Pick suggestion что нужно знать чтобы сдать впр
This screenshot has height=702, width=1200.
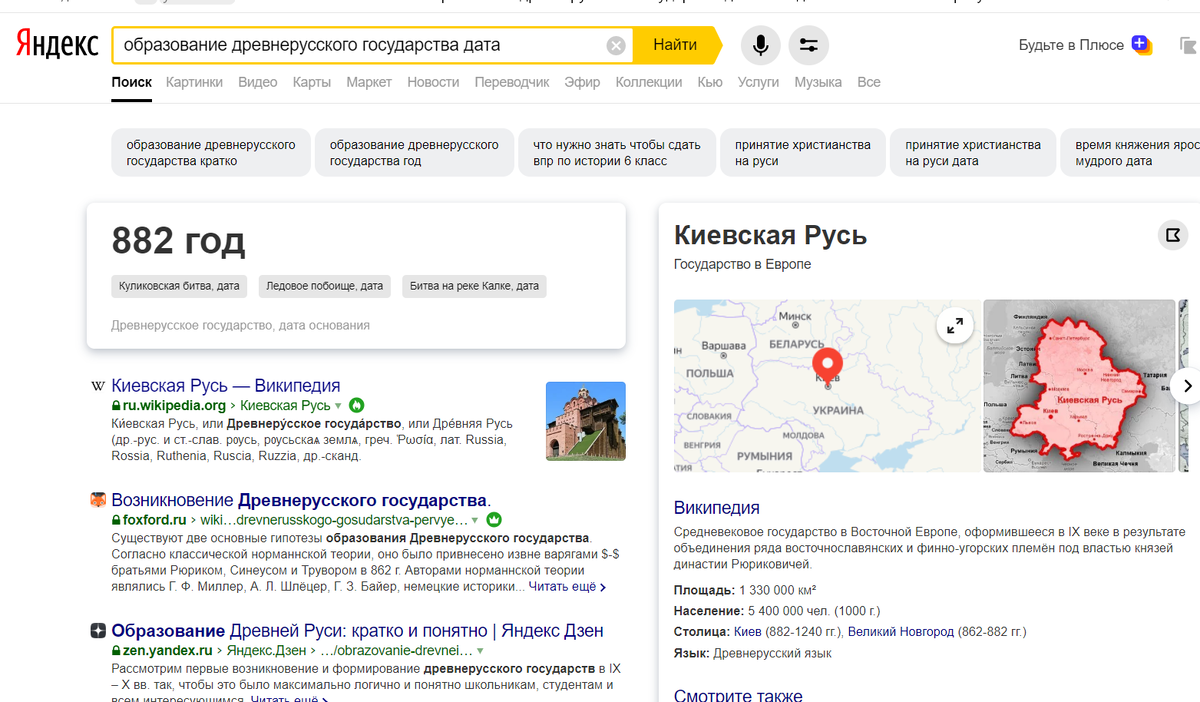617,153
